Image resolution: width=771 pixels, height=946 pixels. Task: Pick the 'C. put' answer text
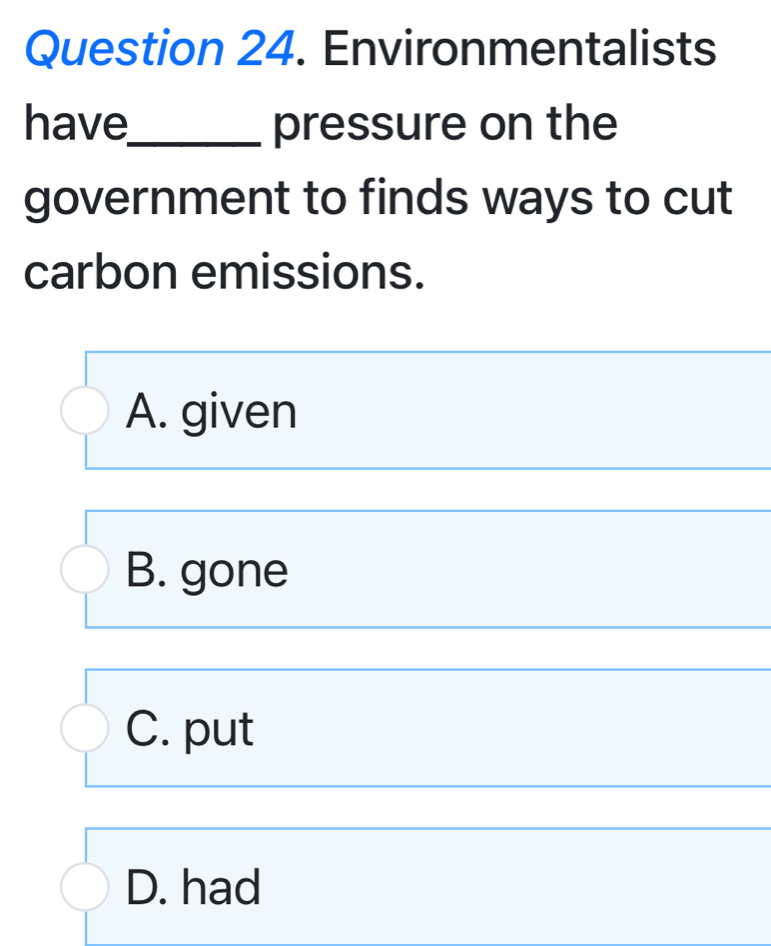click(191, 729)
